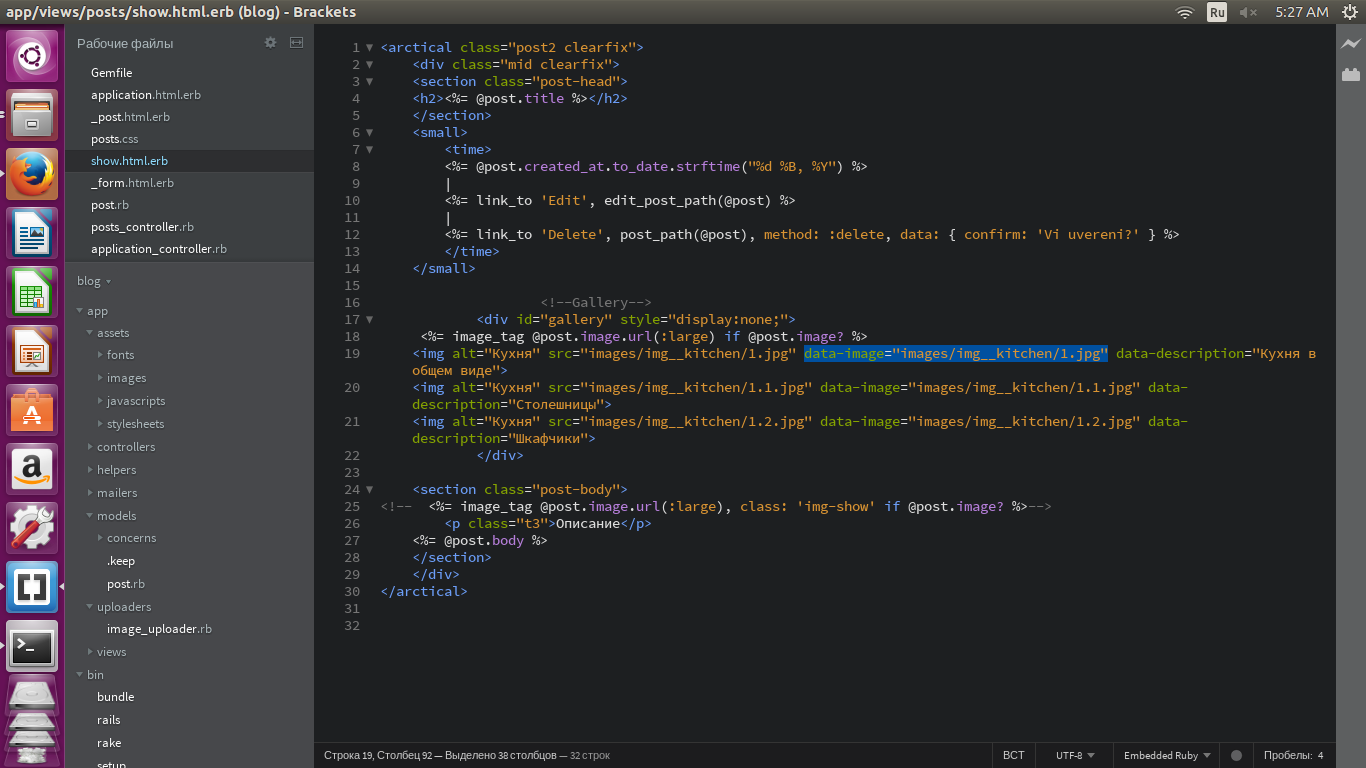Image resolution: width=1366 pixels, height=768 pixels.
Task: Collapse models folder
Action: point(90,516)
